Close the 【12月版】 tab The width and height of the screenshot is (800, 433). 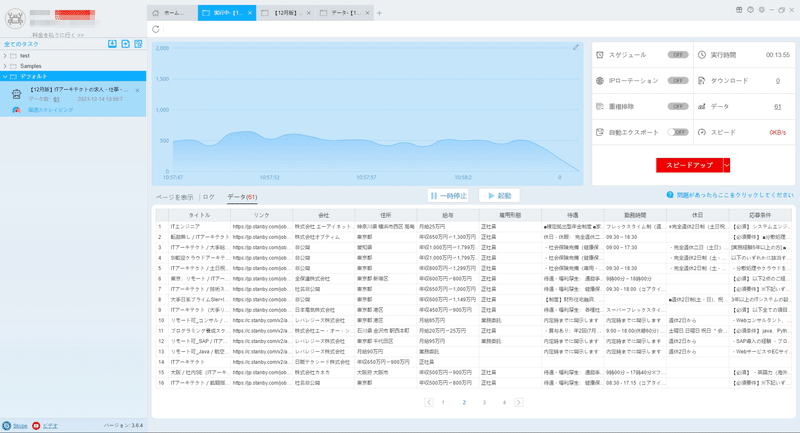[309, 13]
